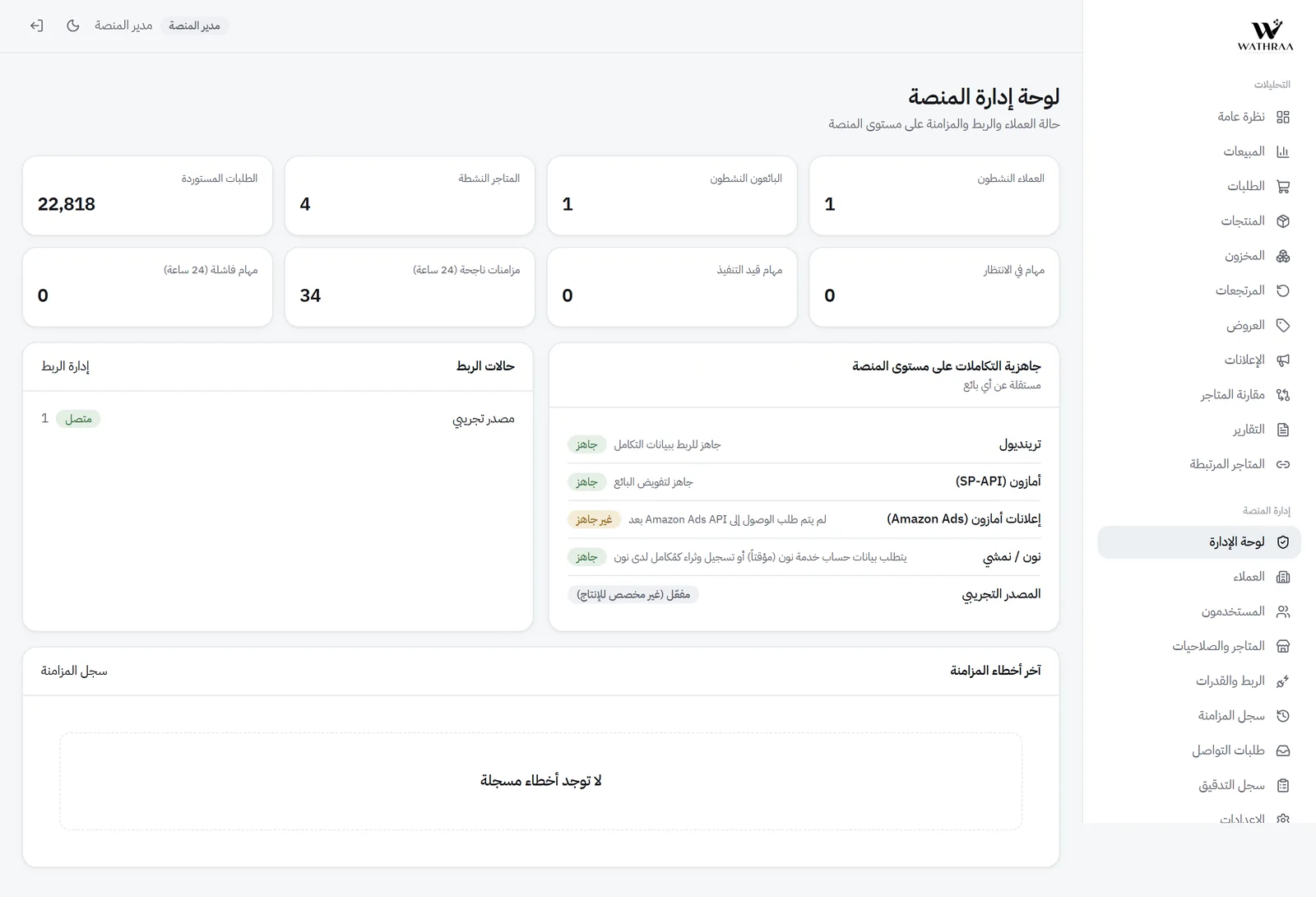
Task: Click the غير جاهز badge for Amazon Ads
Action: click(594, 519)
